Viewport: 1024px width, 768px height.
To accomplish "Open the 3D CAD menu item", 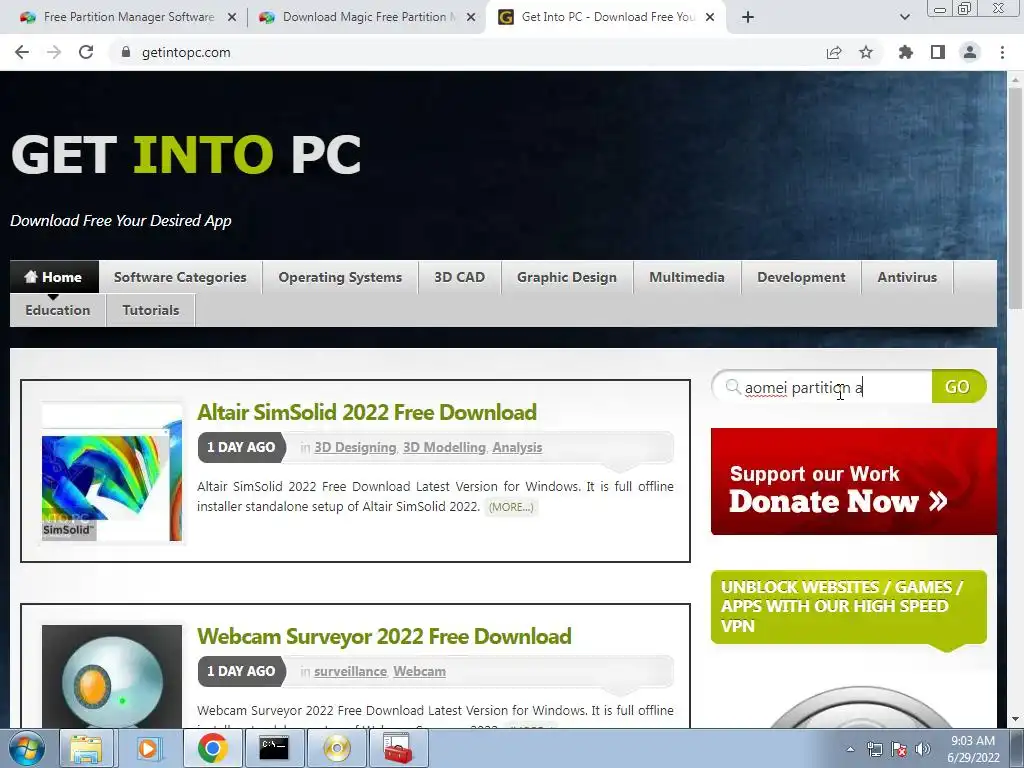I will 460,277.
